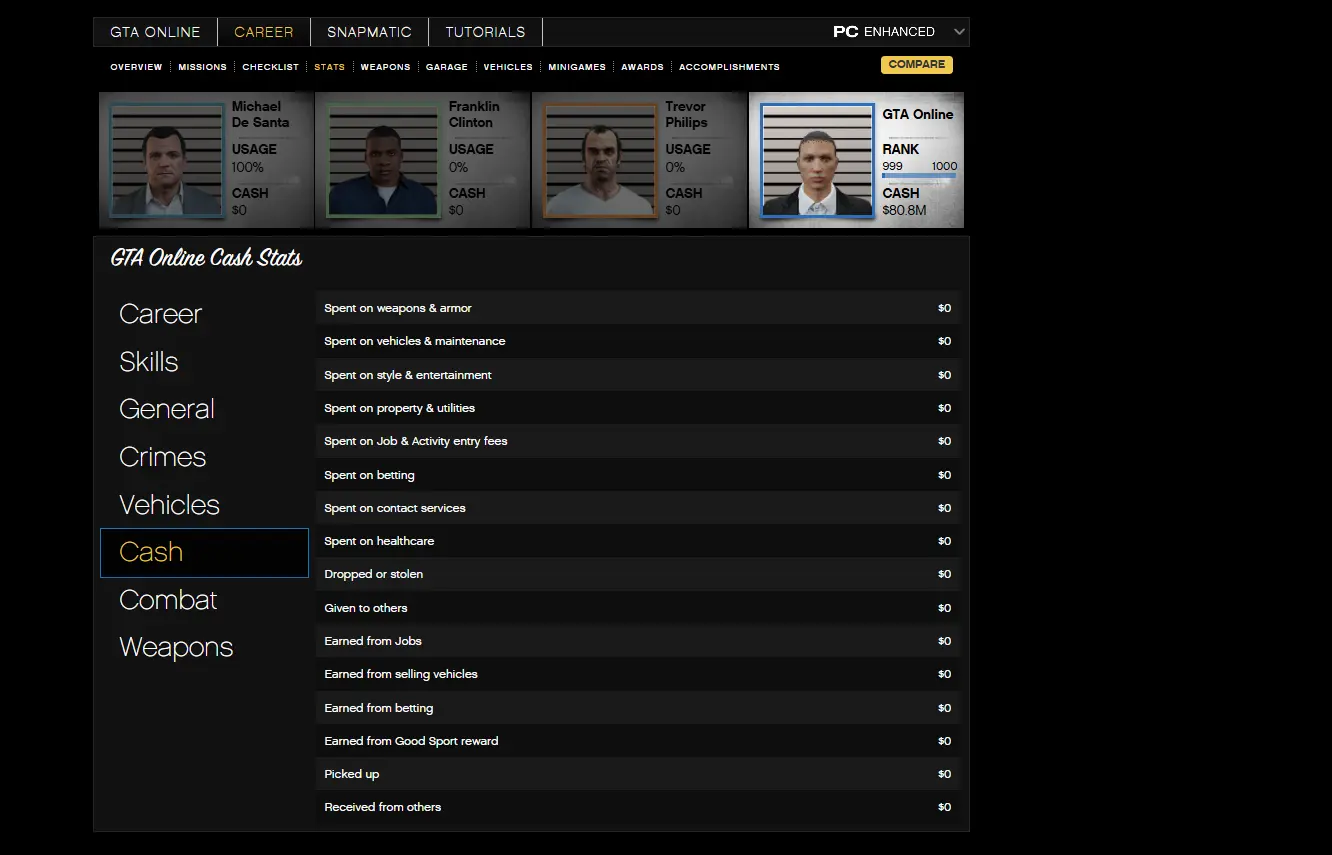Open the Weapons submenu in top navigation

pyautogui.click(x=385, y=67)
